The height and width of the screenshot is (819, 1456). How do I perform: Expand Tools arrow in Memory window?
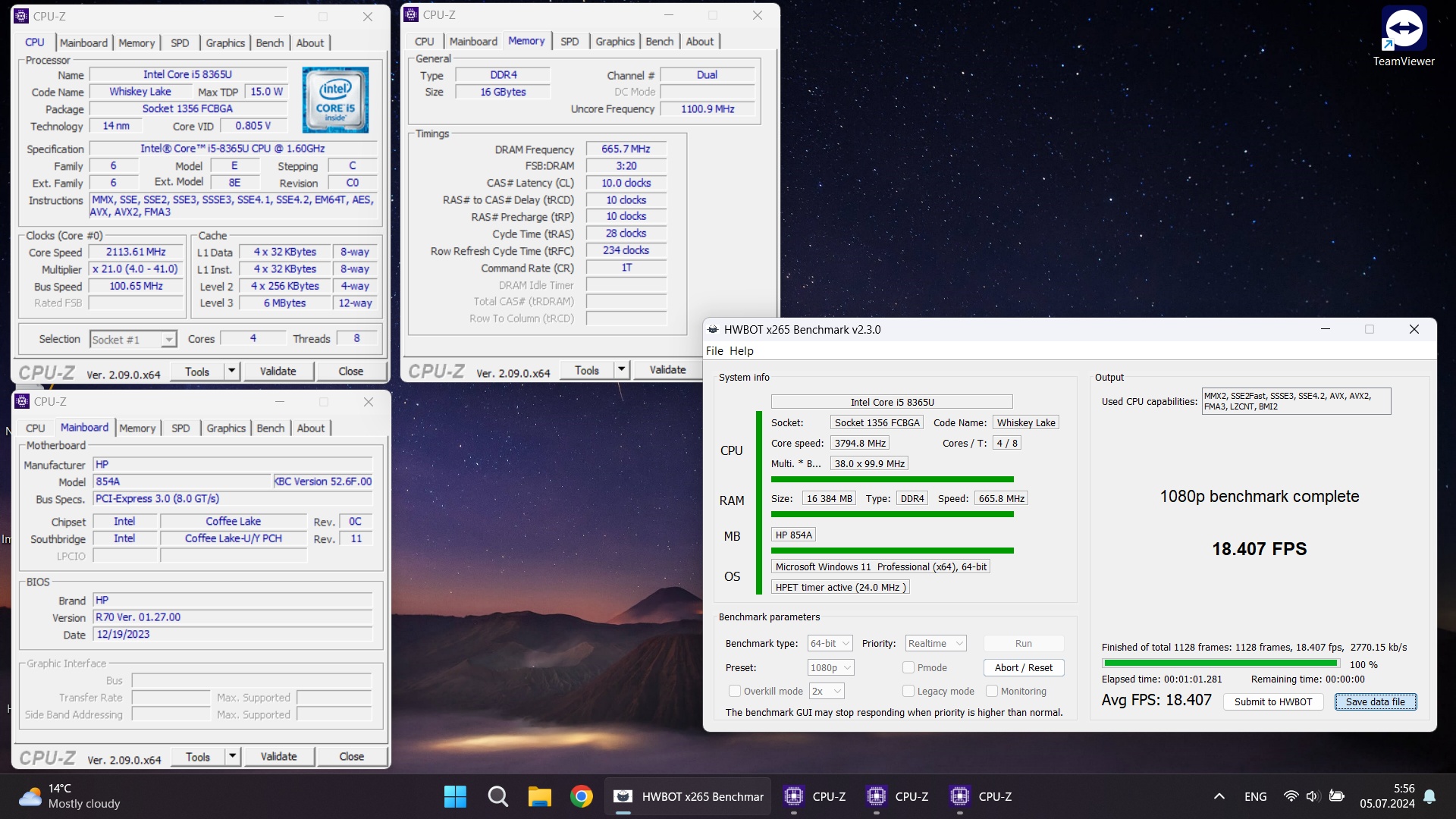pyautogui.click(x=621, y=369)
